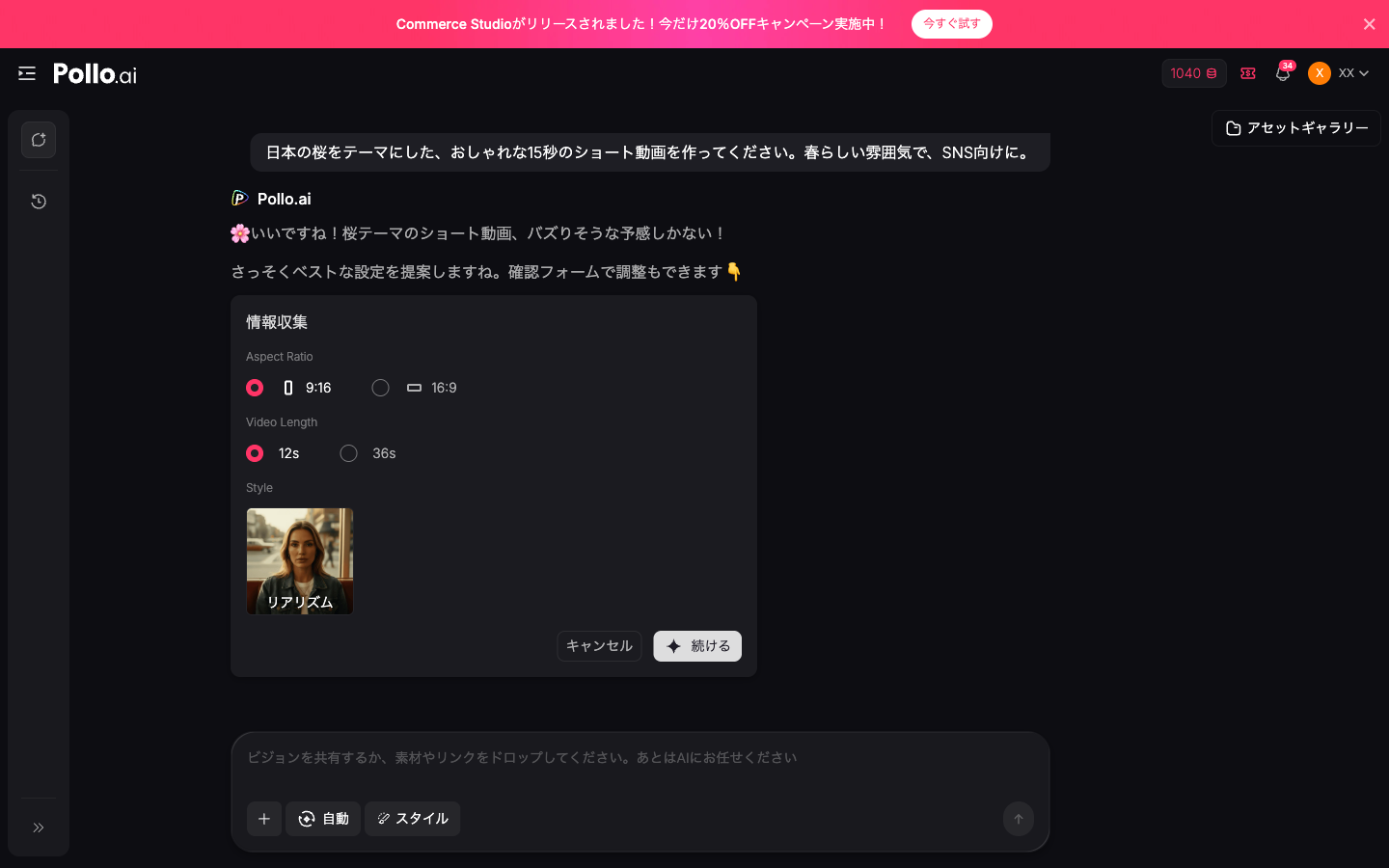Click the user message about 日本の桜
The width and height of the screenshot is (1389, 868).
(650, 152)
